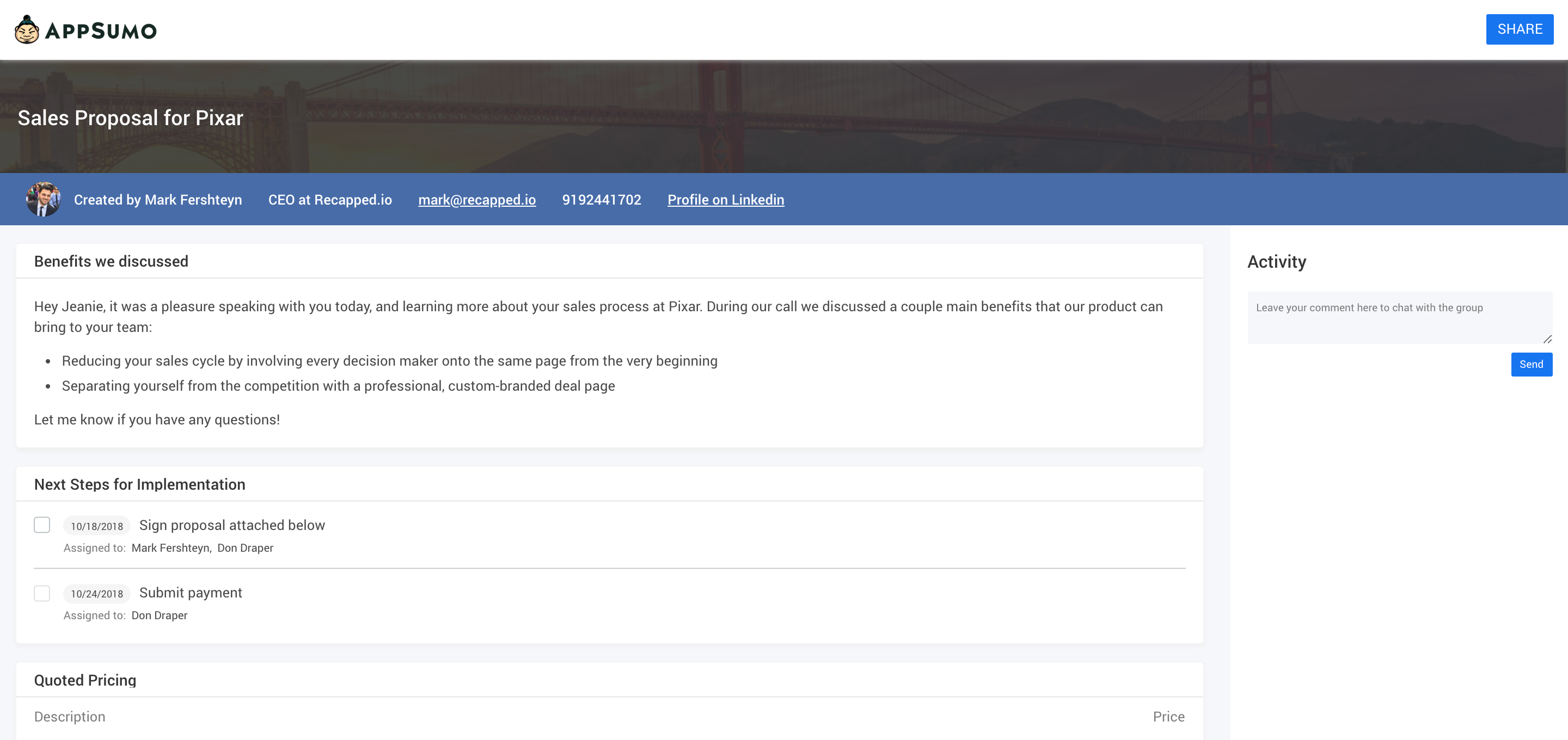This screenshot has width=1568, height=740.
Task: Send the comment with the Send button
Action: click(1531, 364)
